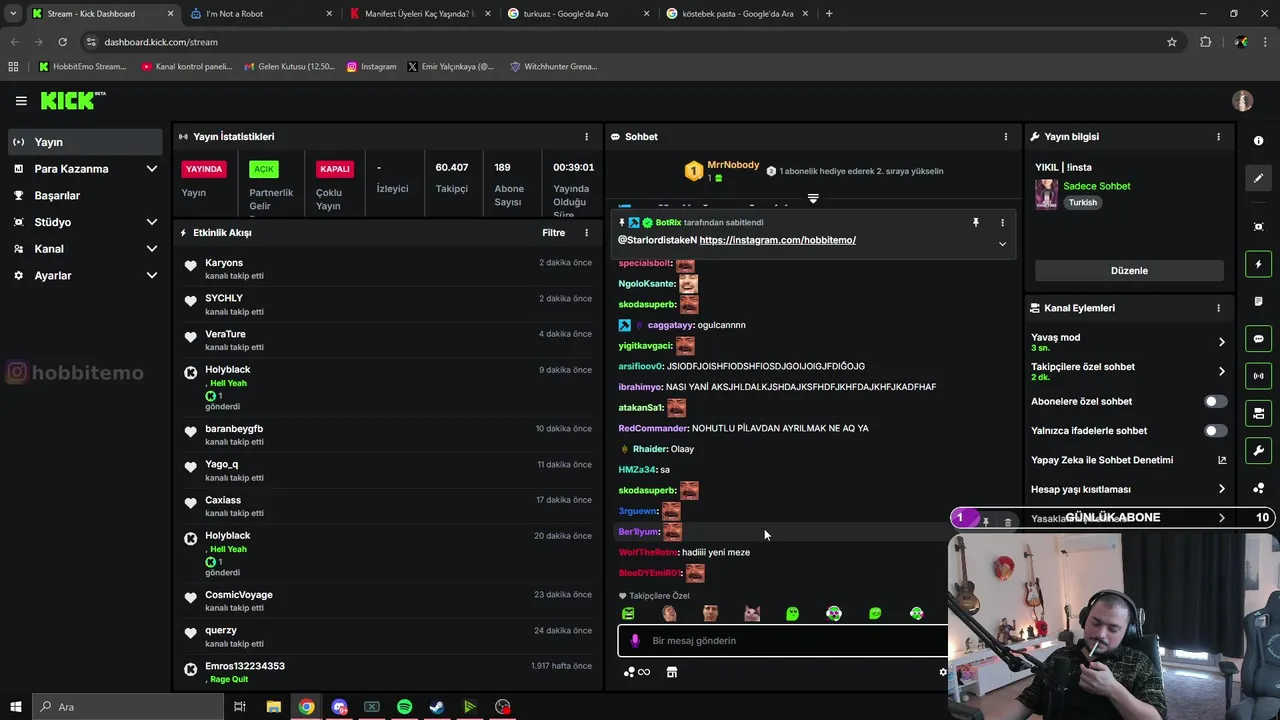Viewport: 1280px width, 720px height.
Task: Select the angry green face emote
Action: point(628,614)
